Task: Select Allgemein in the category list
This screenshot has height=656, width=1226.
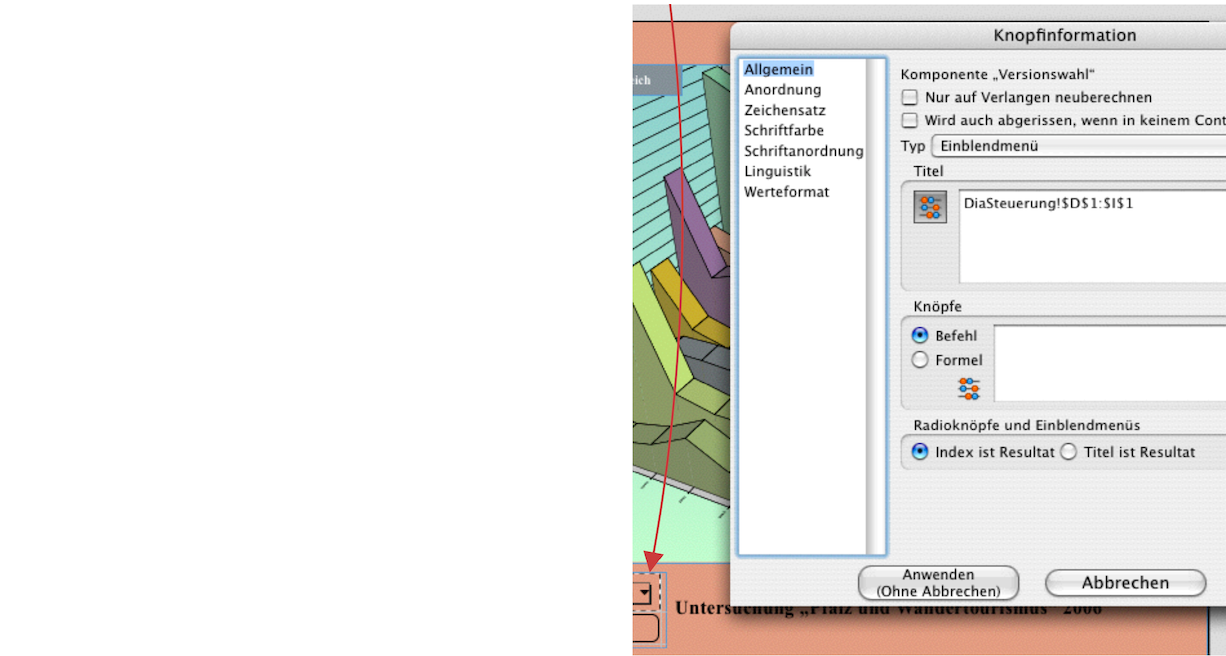Action: [x=778, y=70]
